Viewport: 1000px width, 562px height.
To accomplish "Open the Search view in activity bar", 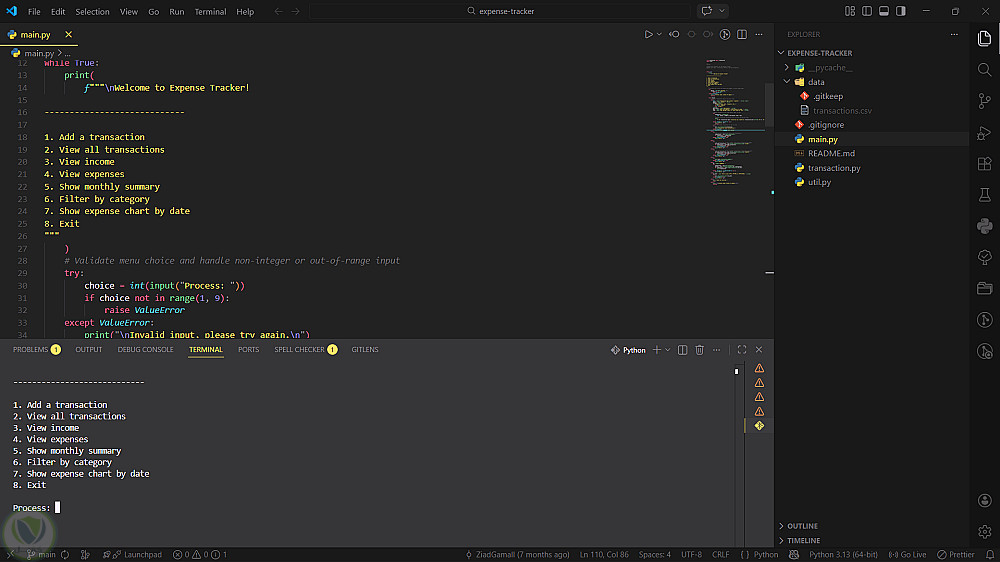I will click(x=984, y=70).
